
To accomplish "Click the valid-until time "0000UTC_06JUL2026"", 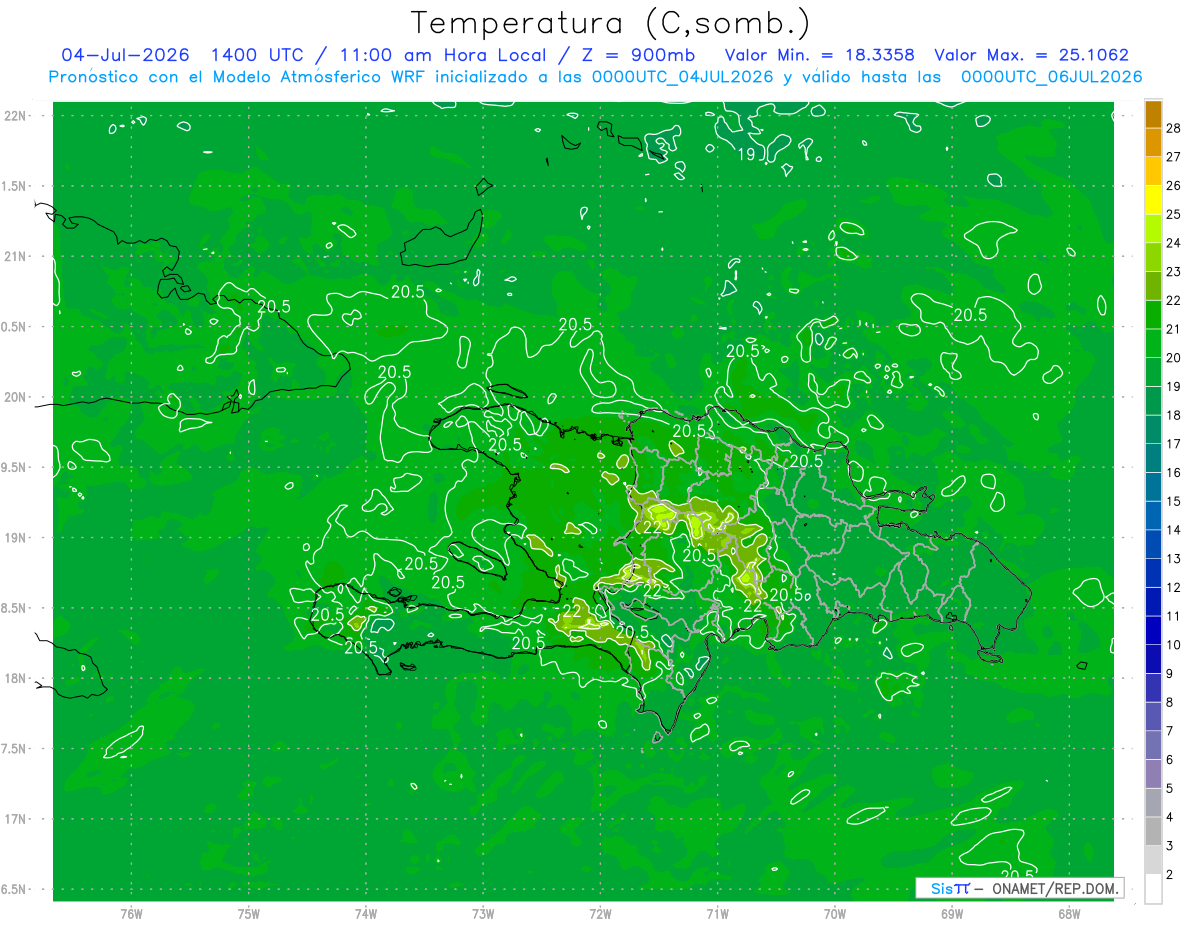I will point(1052,77).
